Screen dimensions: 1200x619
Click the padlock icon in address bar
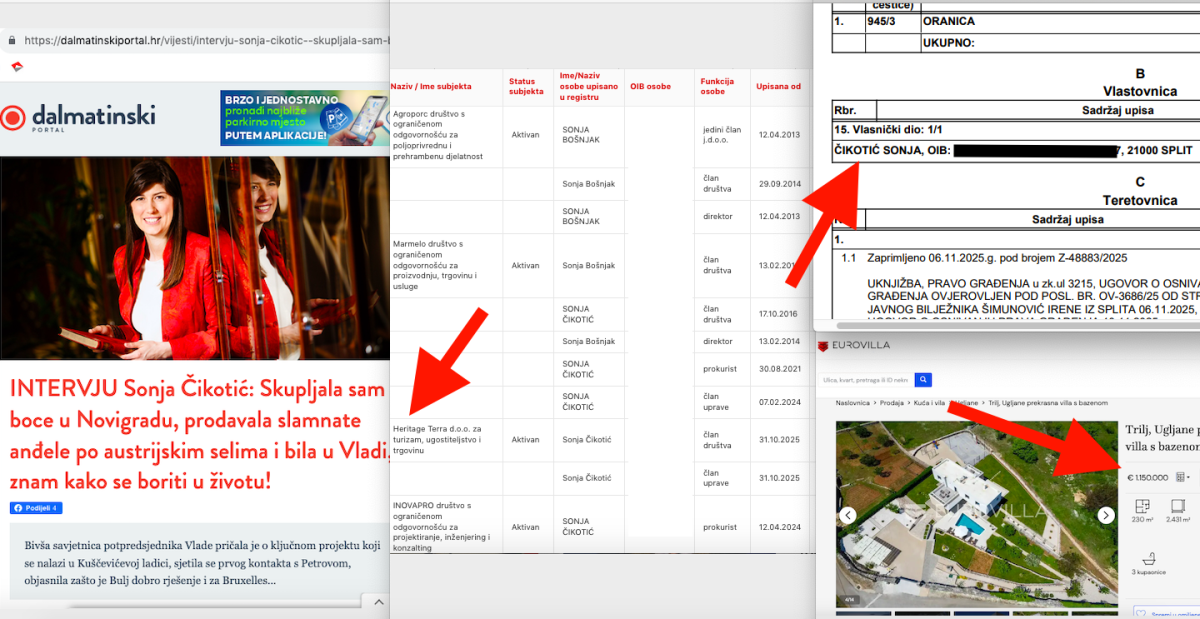[12, 41]
